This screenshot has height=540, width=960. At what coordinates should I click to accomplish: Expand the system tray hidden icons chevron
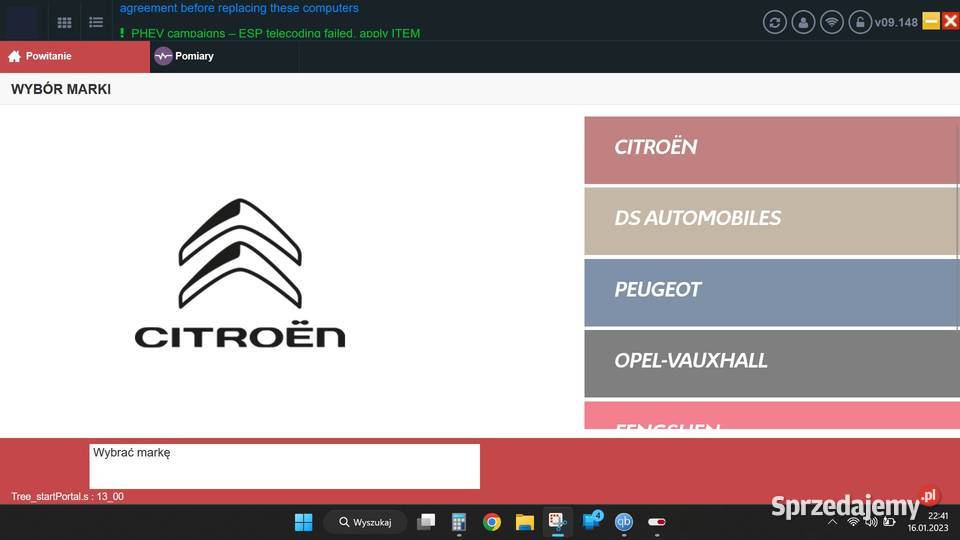click(833, 522)
